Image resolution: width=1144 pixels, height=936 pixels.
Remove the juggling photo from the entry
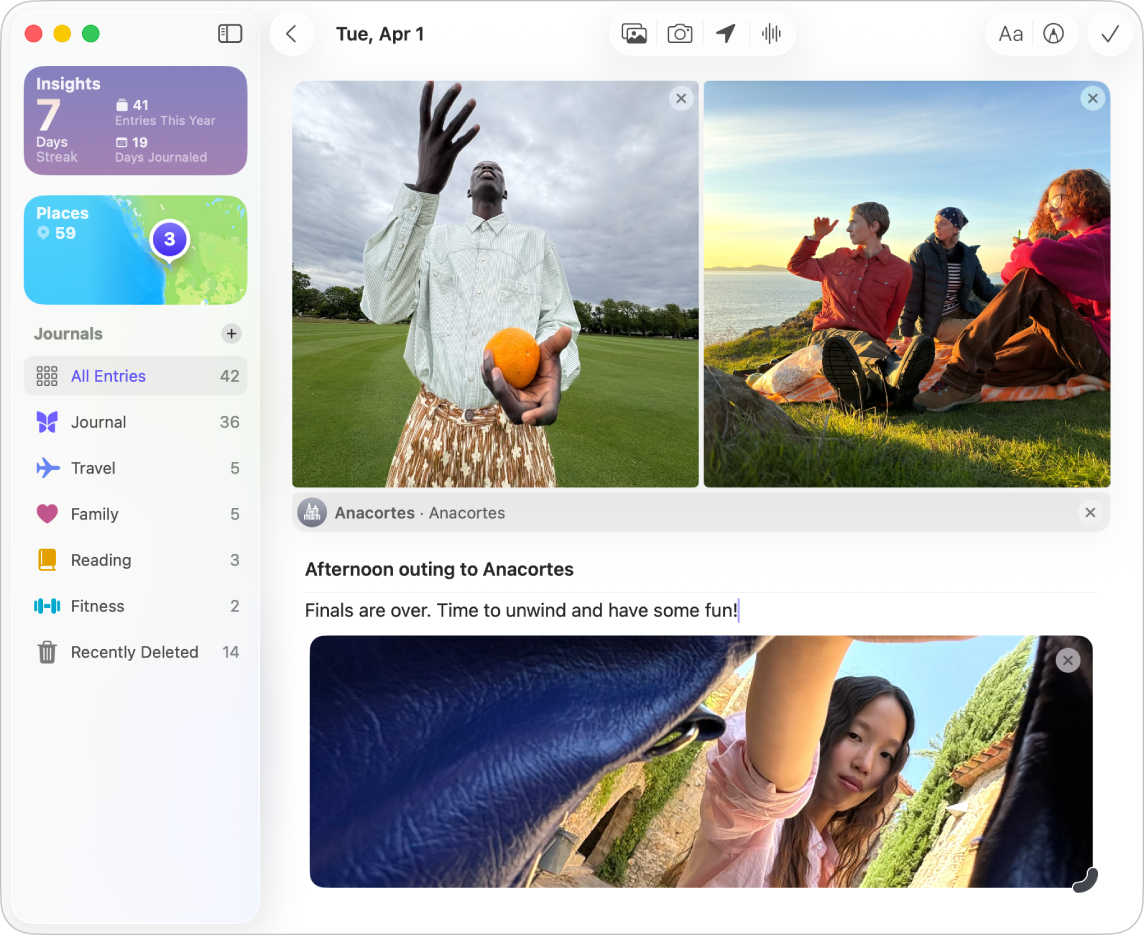(681, 98)
